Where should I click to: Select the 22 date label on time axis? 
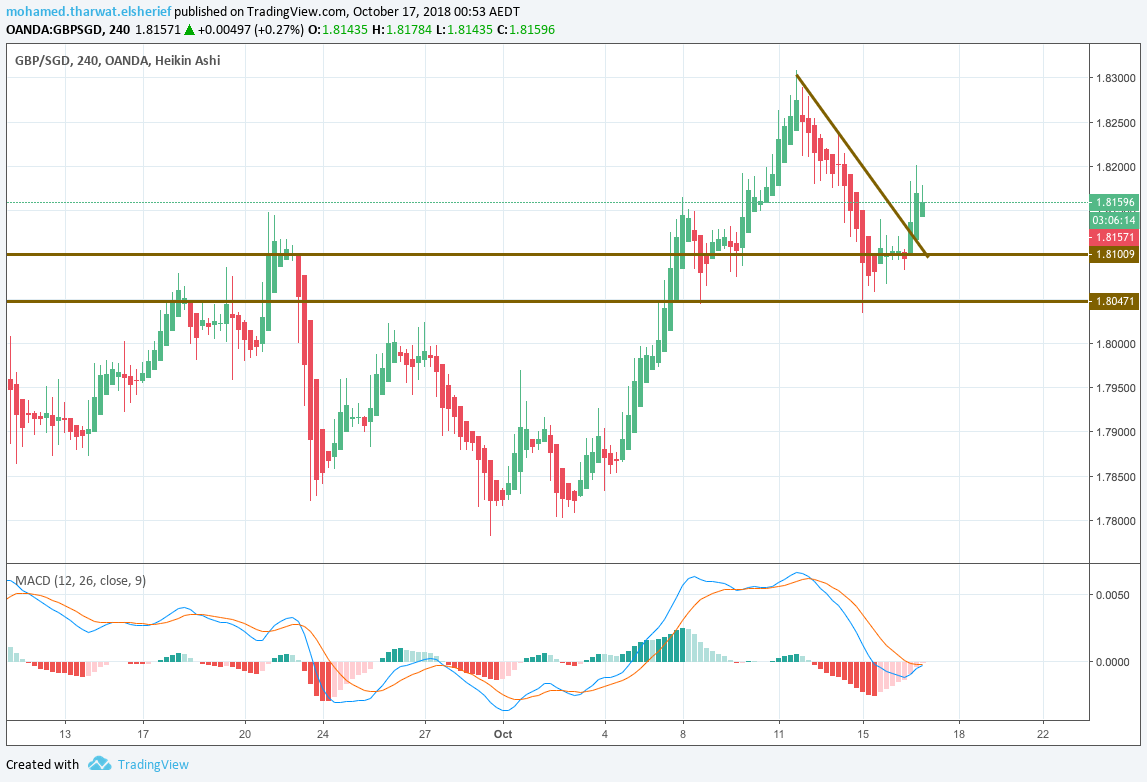(1043, 734)
